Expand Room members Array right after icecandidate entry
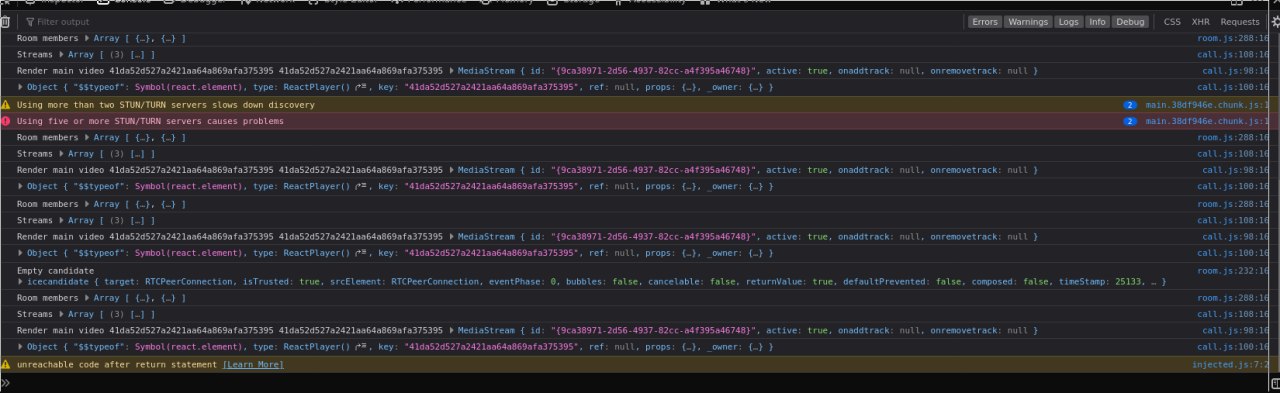The width and height of the screenshot is (1280, 393). 87,298
